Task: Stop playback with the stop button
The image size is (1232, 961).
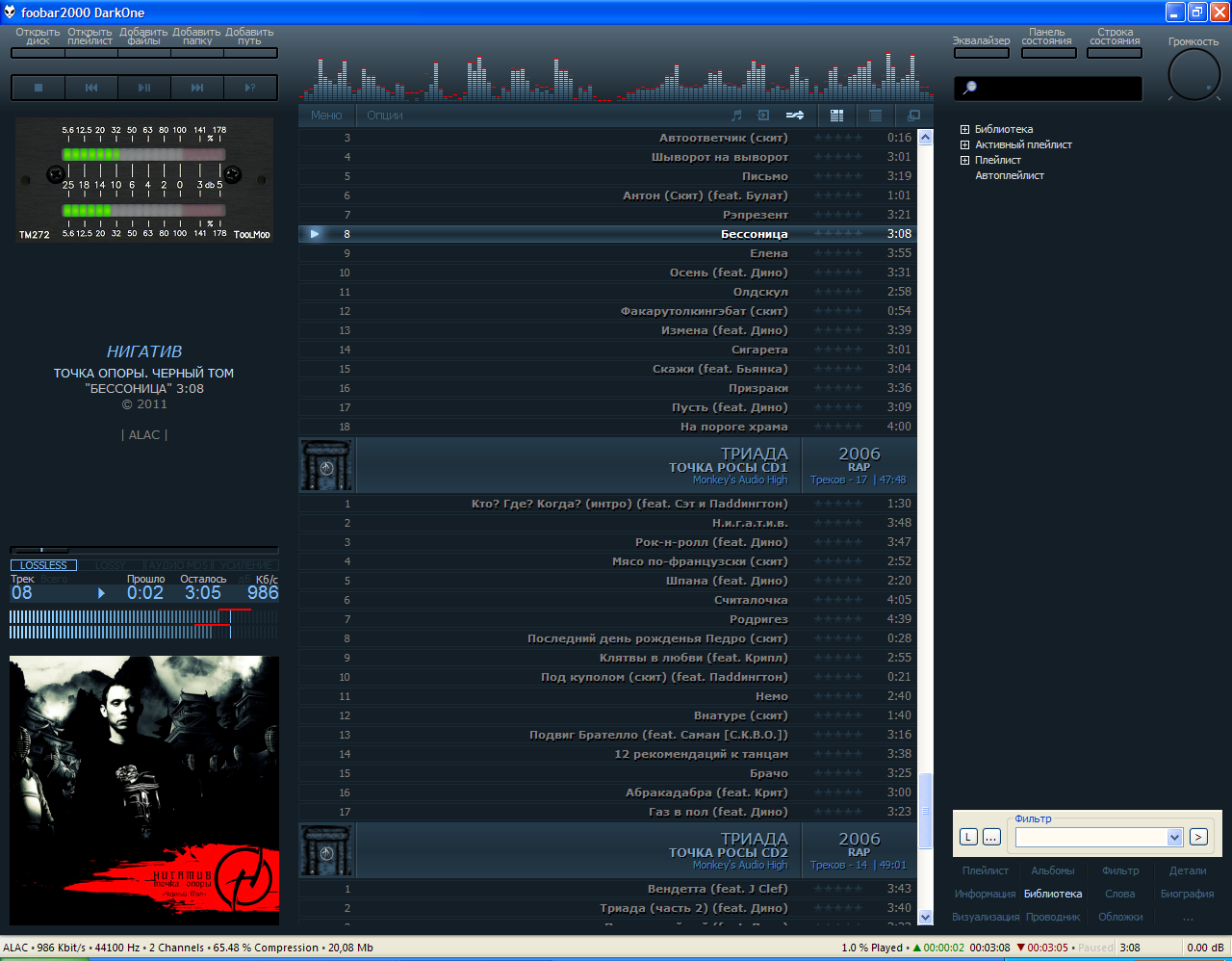Action: (x=38, y=88)
